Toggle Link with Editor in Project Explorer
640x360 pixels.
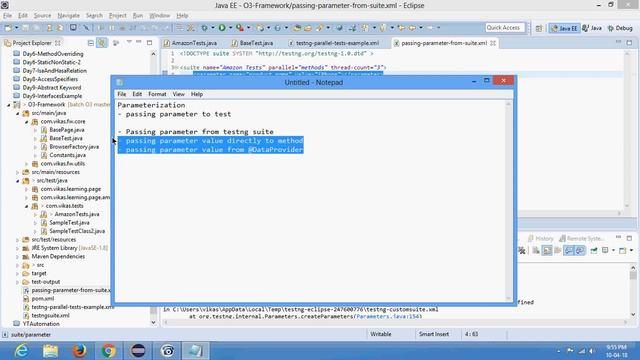102,43
